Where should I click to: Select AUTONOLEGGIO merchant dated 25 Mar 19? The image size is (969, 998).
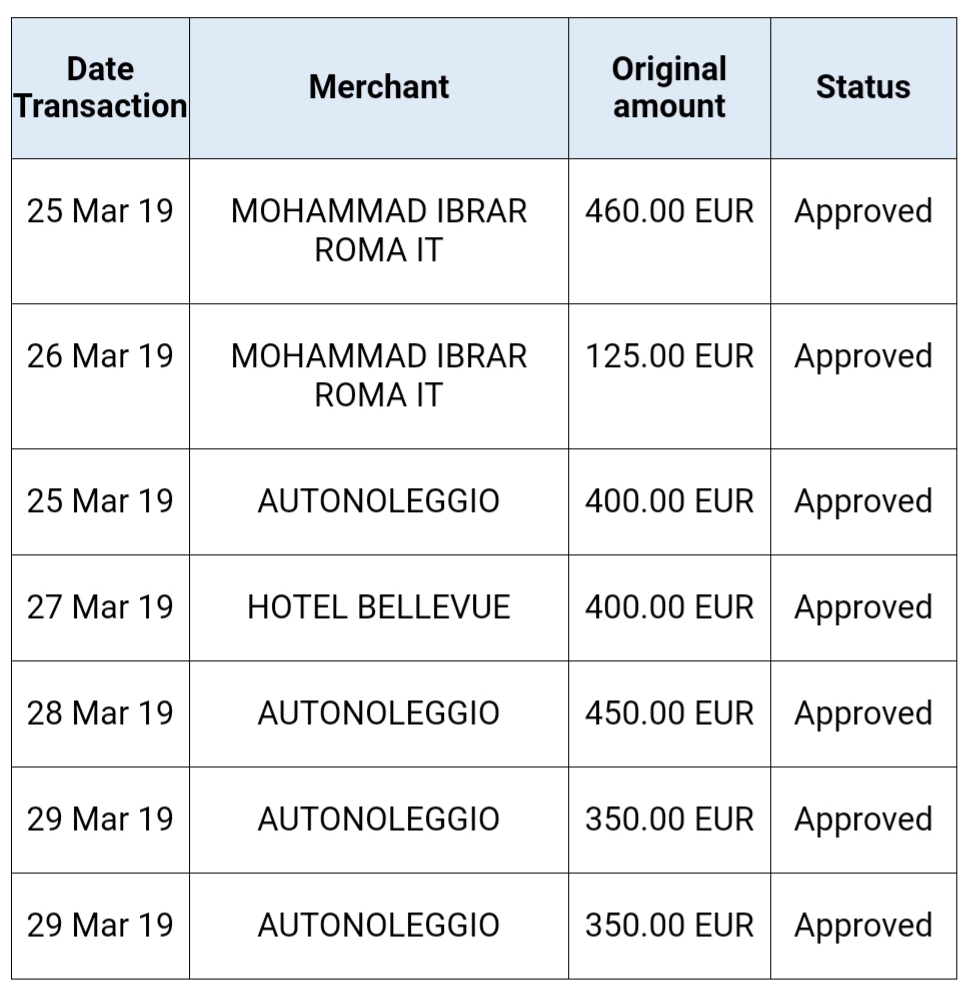tap(379, 502)
